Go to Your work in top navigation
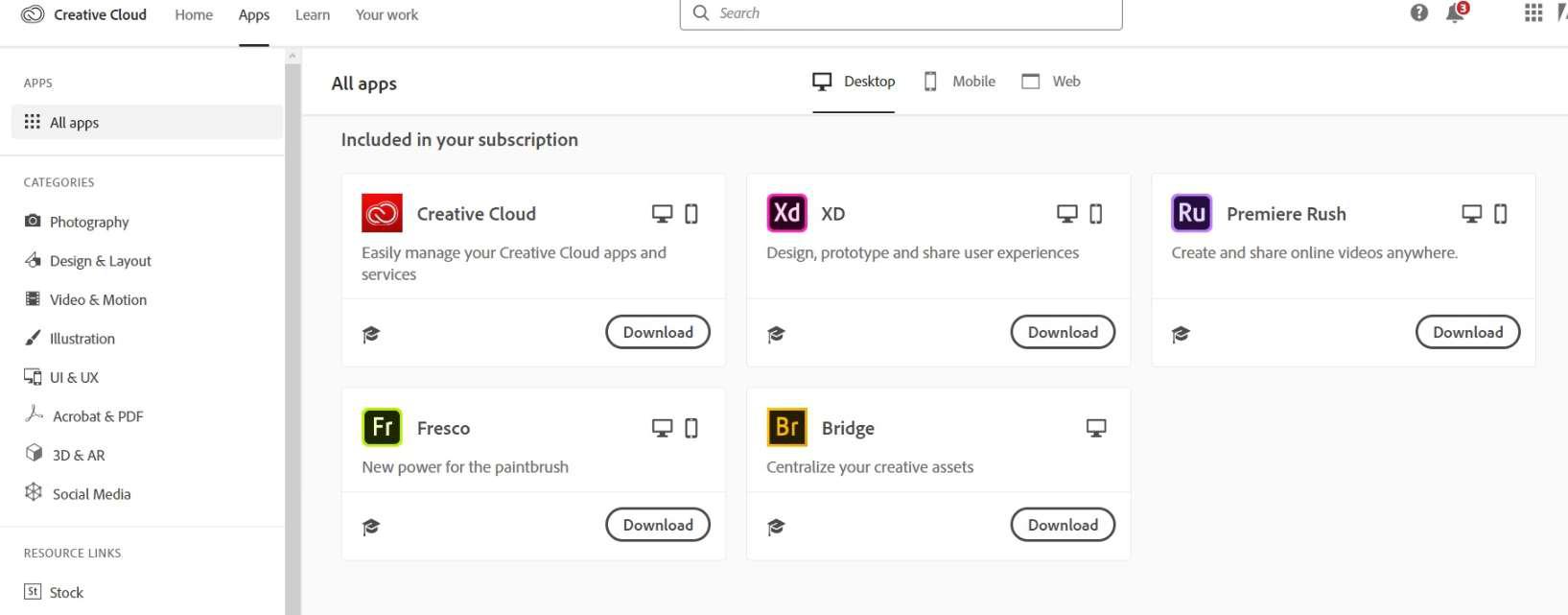 (x=386, y=15)
